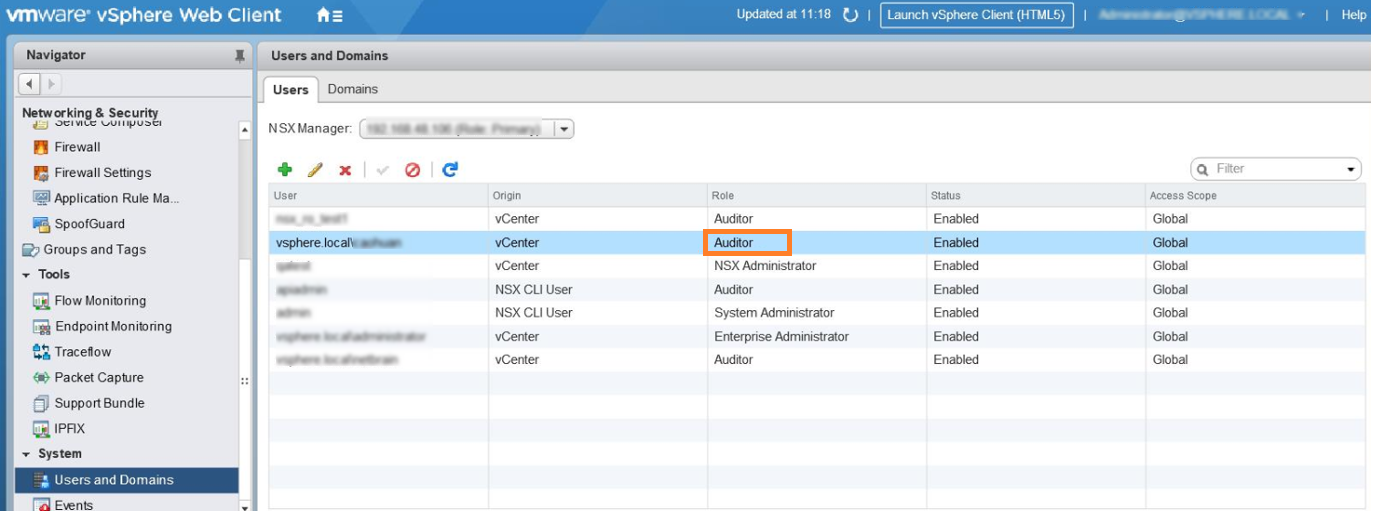This screenshot has height=511, width=1373.
Task: Select the Users tab
Action: [291, 89]
